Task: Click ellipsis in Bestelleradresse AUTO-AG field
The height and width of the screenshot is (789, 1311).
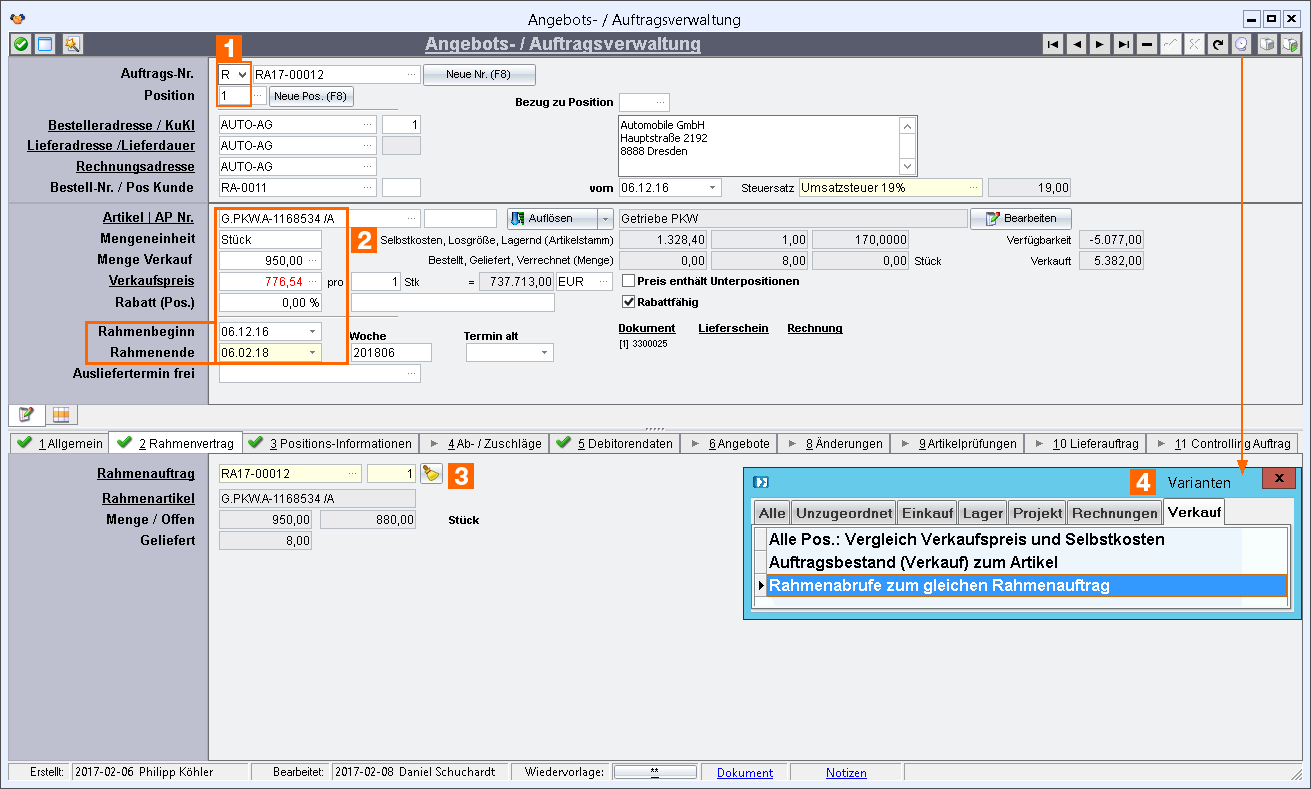Action: pyautogui.click(x=368, y=124)
